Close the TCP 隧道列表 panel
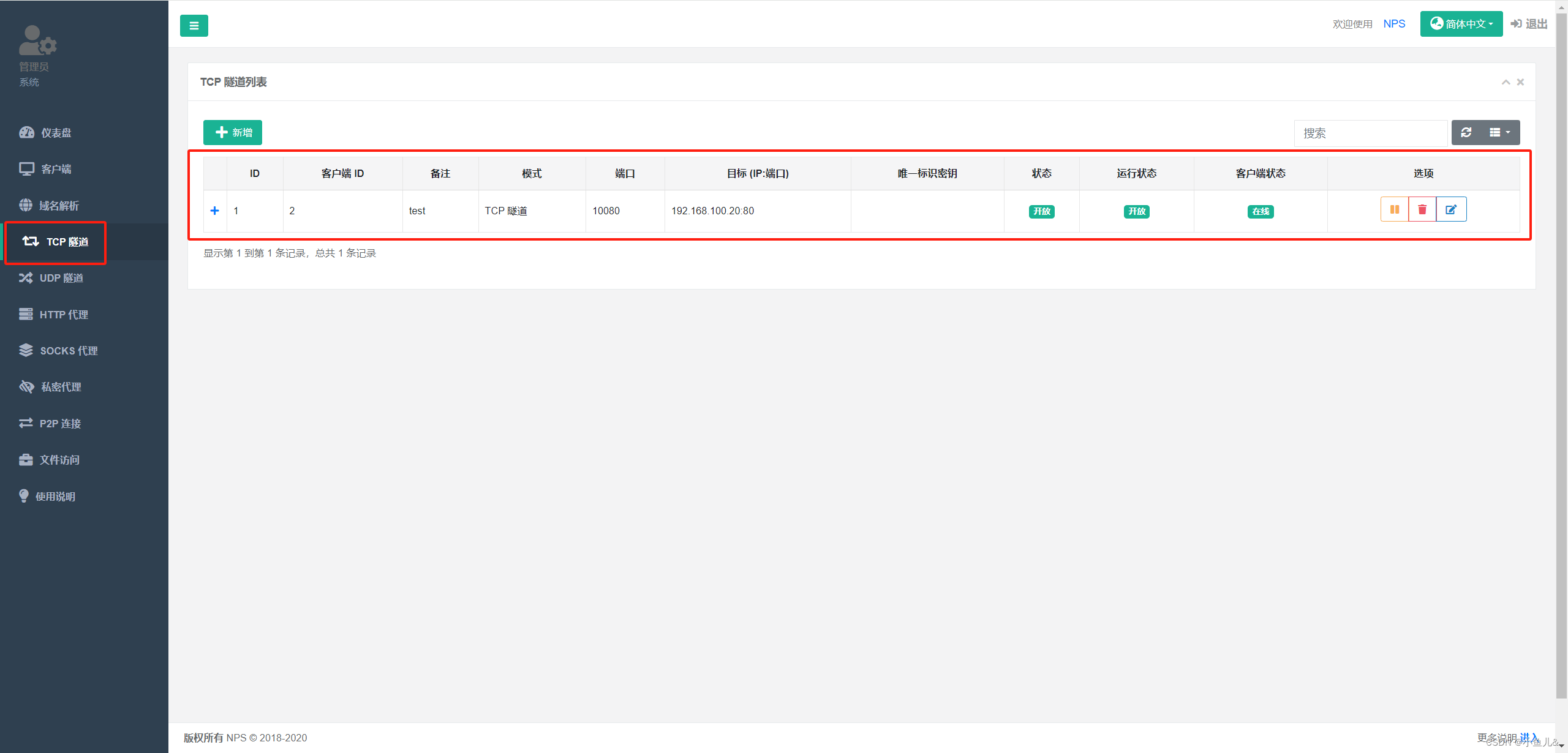This screenshot has height=753, width=1568. tap(1520, 82)
